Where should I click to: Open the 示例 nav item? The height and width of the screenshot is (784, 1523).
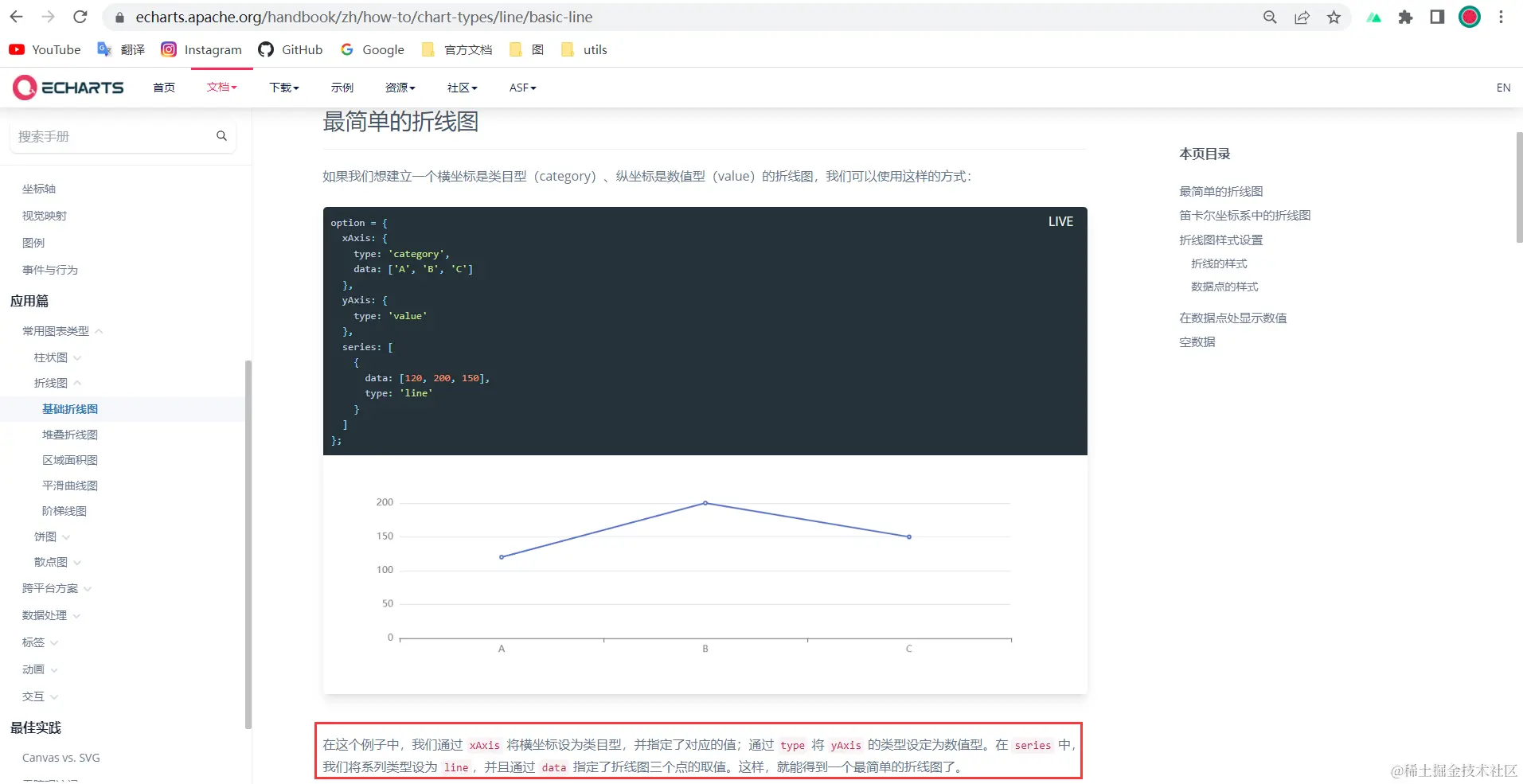pyautogui.click(x=342, y=88)
